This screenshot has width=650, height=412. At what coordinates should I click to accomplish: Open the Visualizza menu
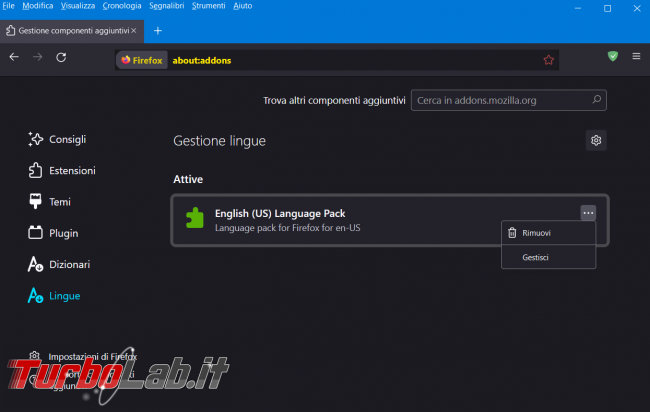click(78, 6)
